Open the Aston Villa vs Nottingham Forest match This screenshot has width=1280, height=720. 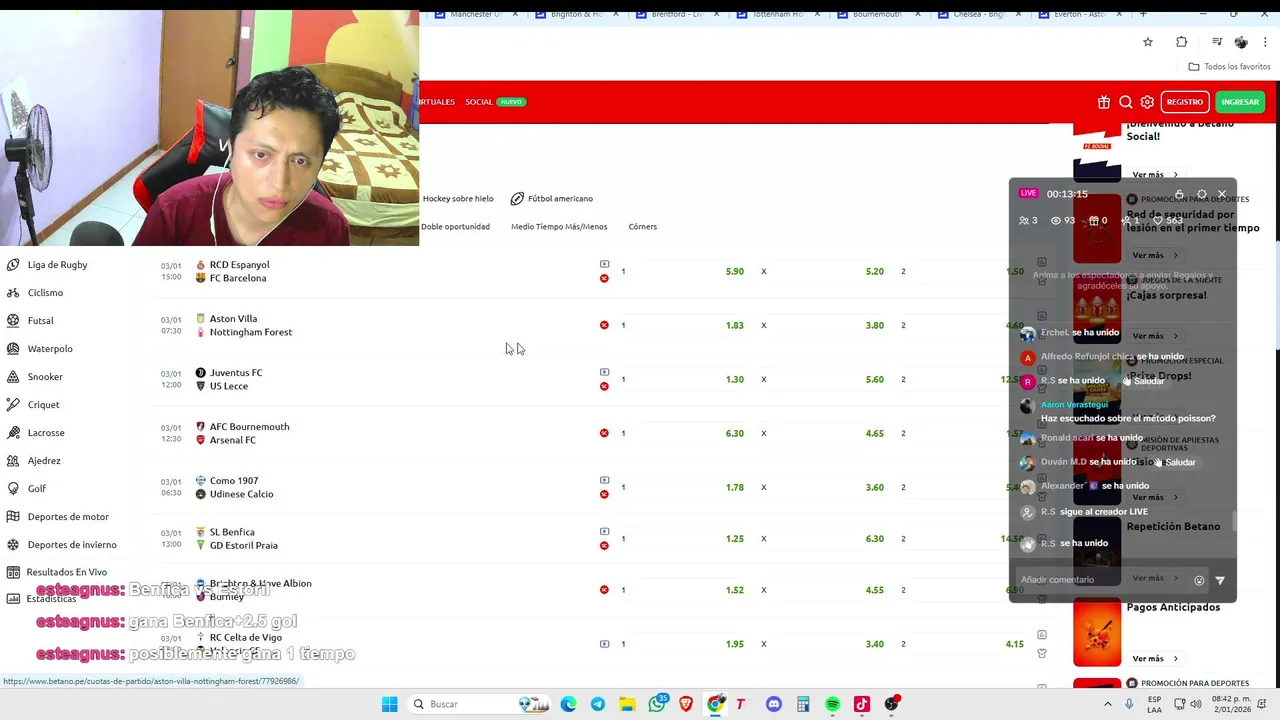coord(250,325)
